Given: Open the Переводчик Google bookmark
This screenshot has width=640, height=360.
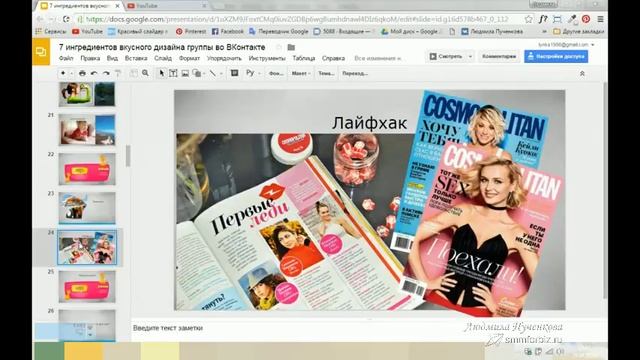Looking at the screenshot, I should click(x=279, y=31).
